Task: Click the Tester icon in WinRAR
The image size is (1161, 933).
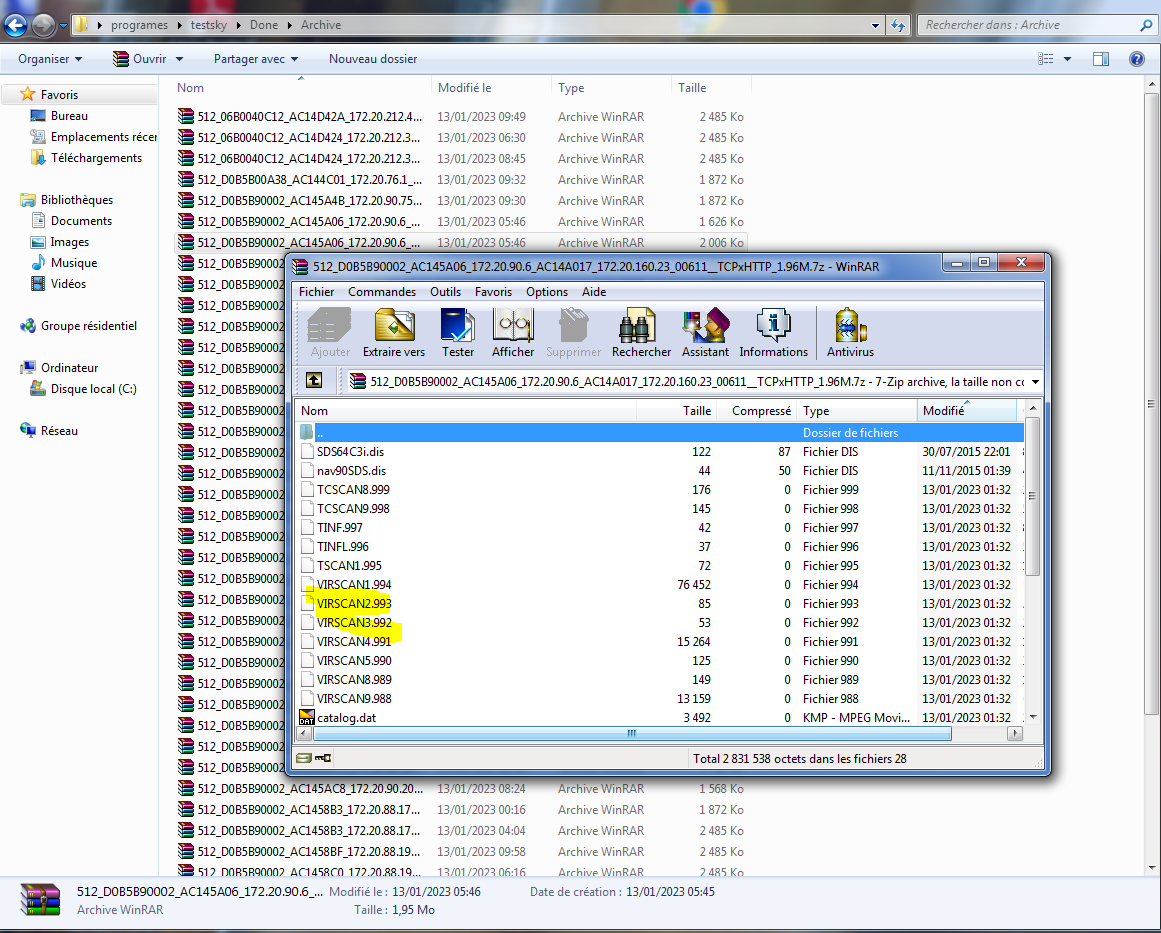Action: pos(458,331)
